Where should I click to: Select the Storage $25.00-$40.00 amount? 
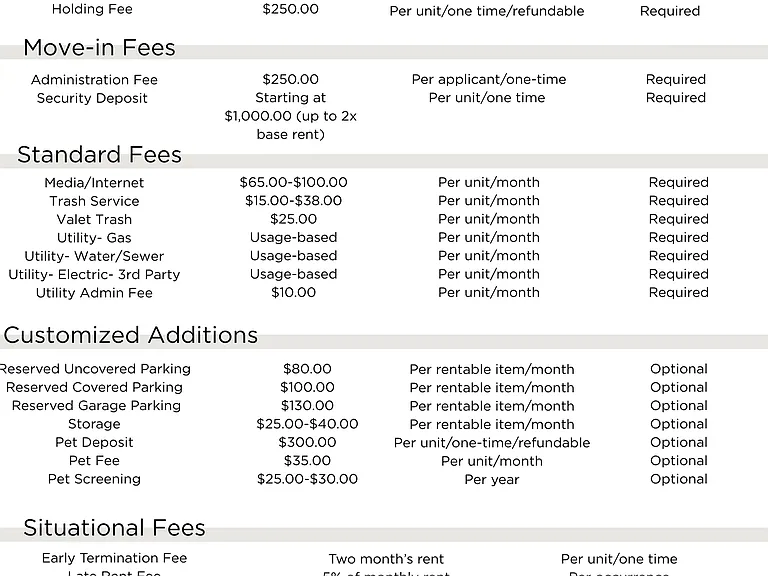click(x=307, y=424)
